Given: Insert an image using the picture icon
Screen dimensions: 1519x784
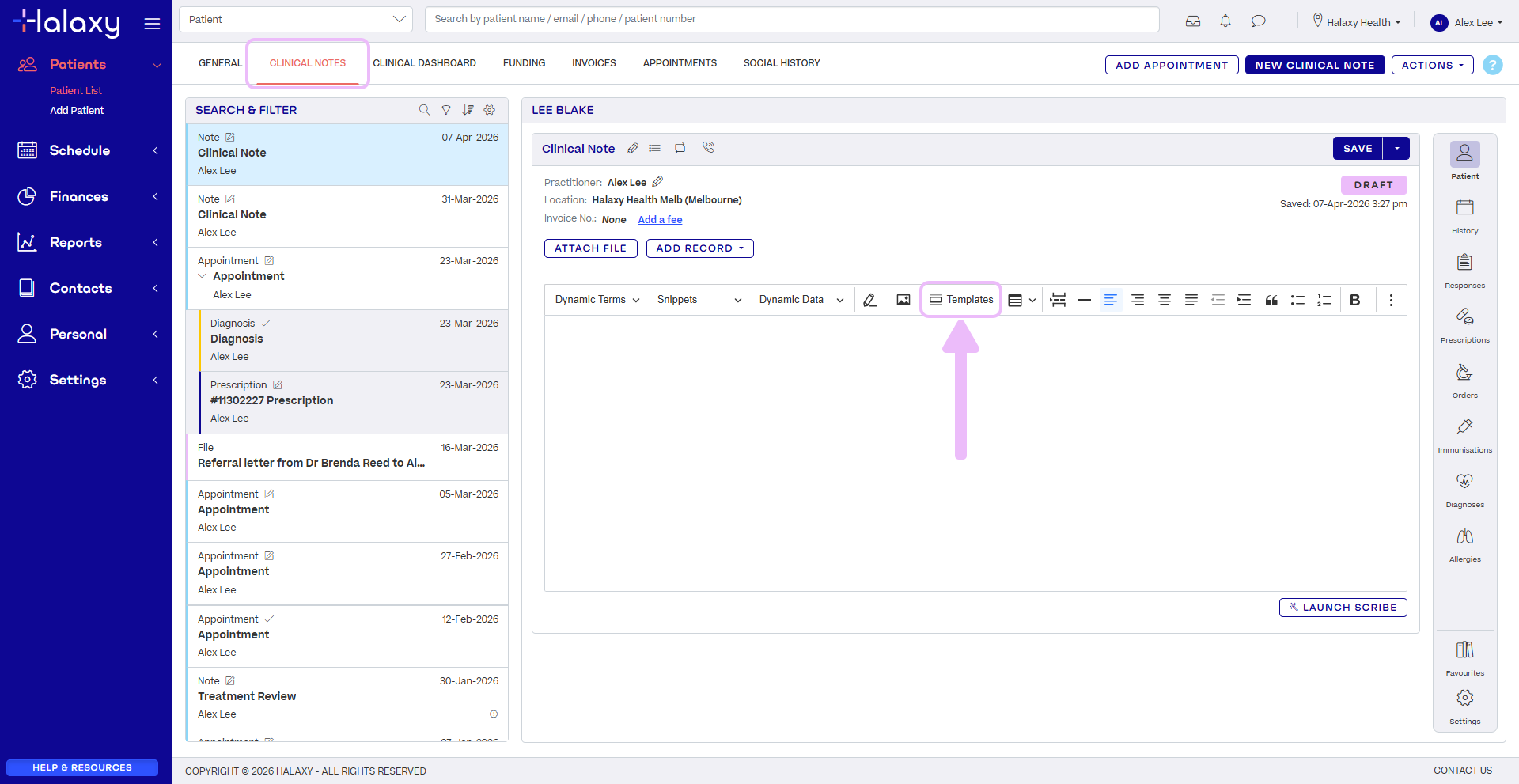Looking at the screenshot, I should point(903,300).
